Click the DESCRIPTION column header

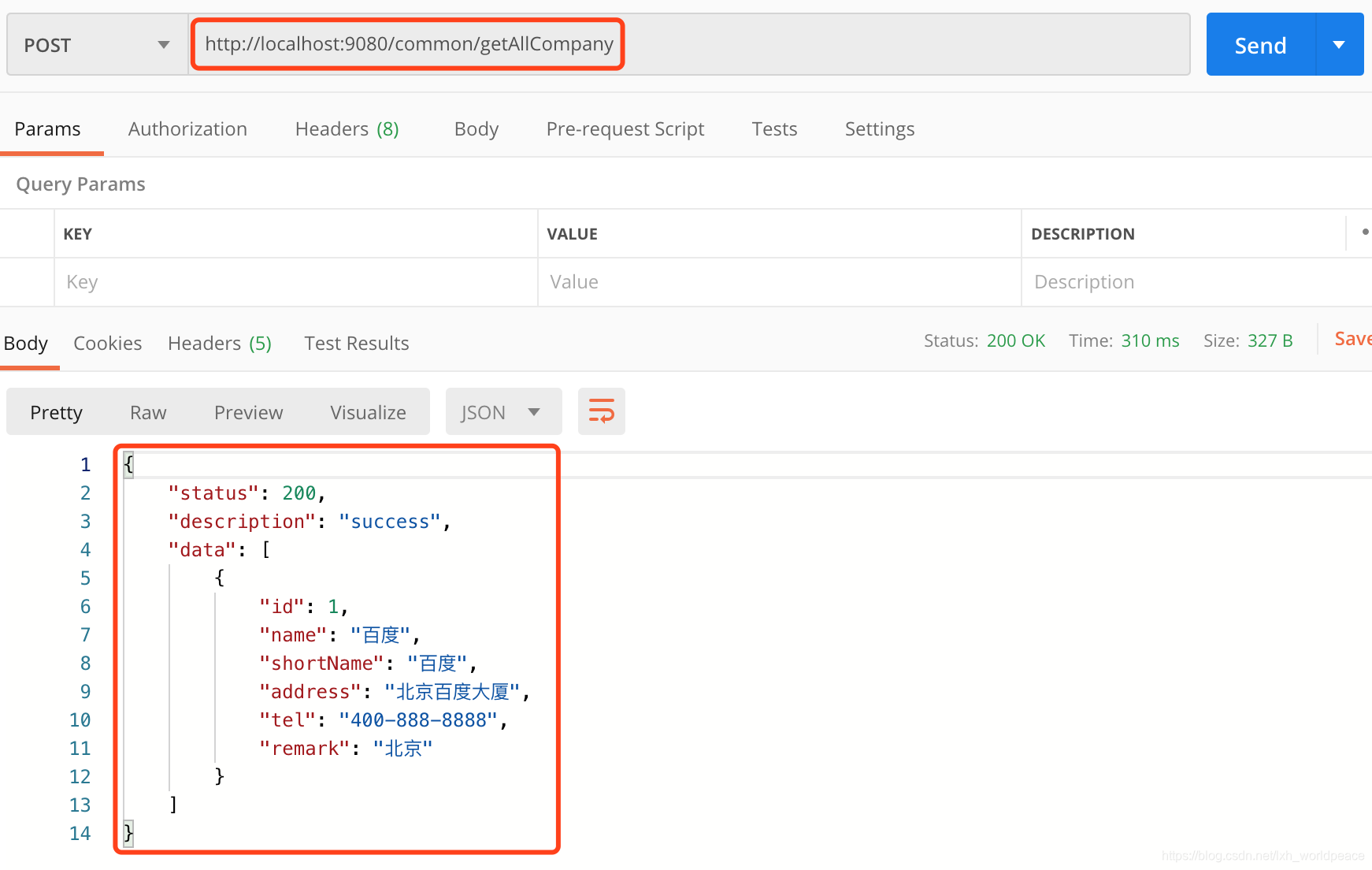click(x=1083, y=234)
